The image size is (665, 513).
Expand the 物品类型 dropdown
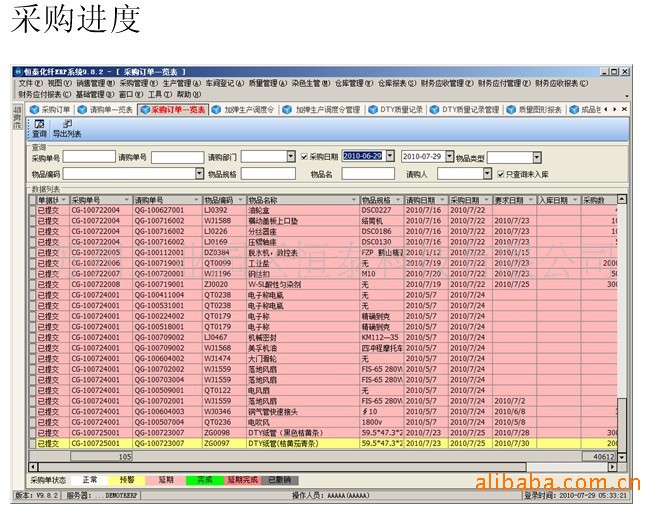click(x=536, y=157)
